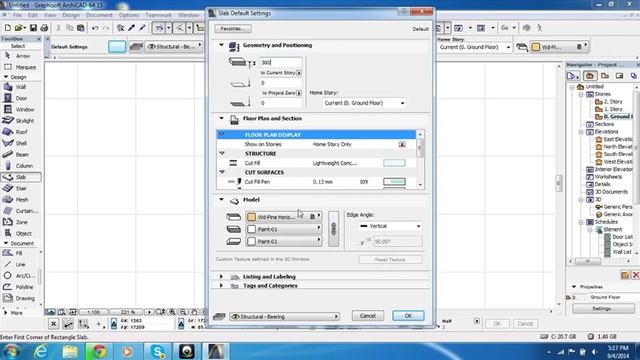
Task: Click the Print icon in main toolbar
Action: coord(44,28)
